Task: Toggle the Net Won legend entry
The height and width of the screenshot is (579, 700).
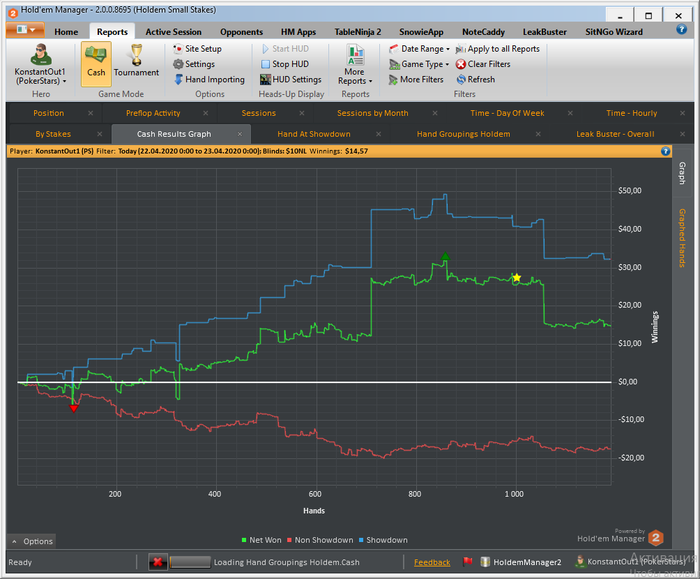Action: [262, 540]
